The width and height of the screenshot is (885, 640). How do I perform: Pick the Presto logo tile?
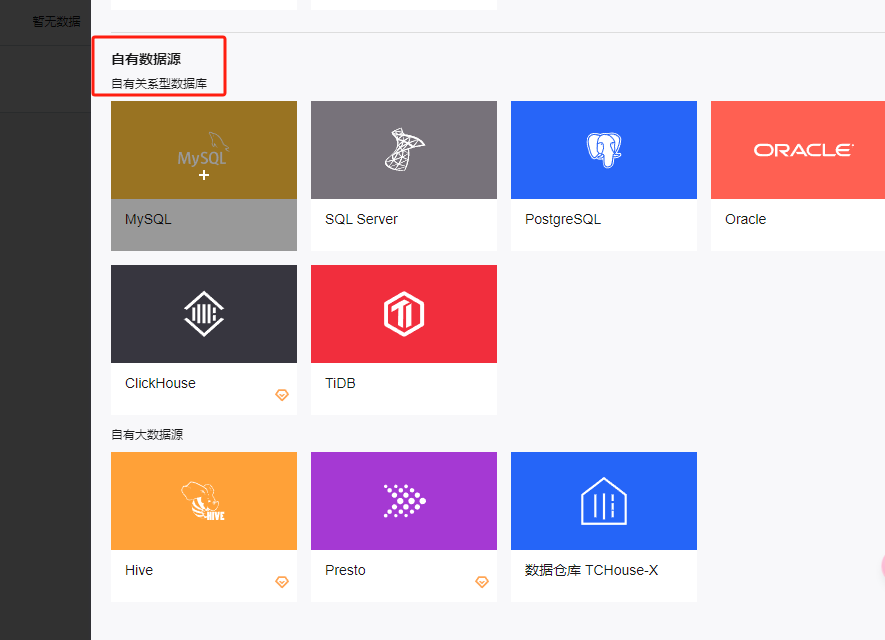(x=404, y=501)
